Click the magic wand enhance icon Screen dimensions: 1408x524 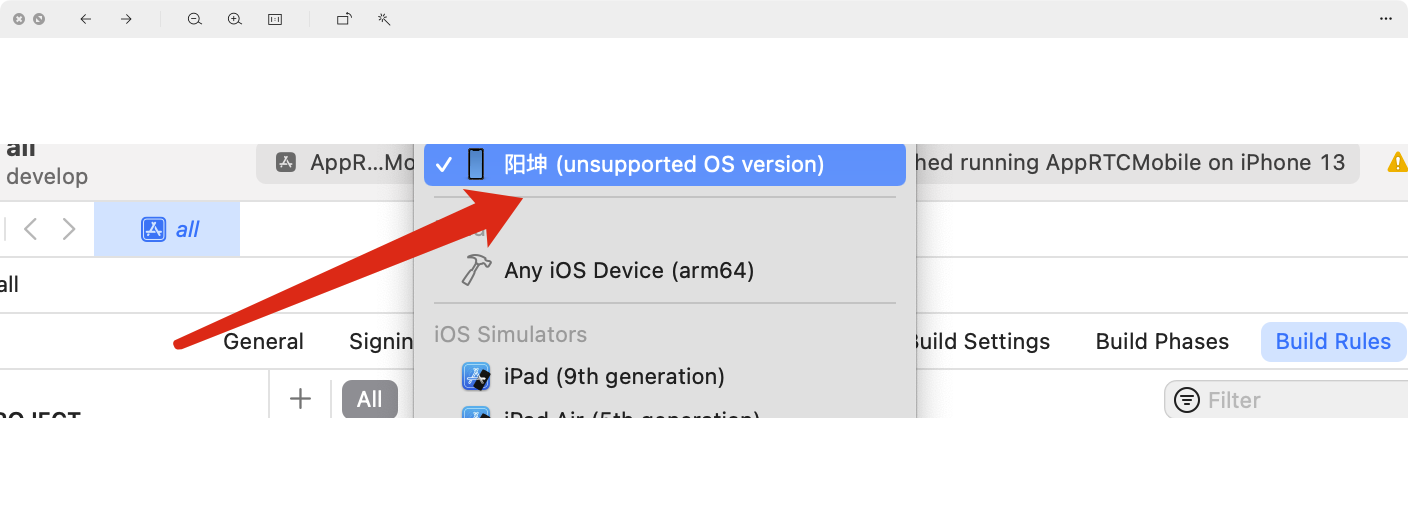(x=384, y=19)
